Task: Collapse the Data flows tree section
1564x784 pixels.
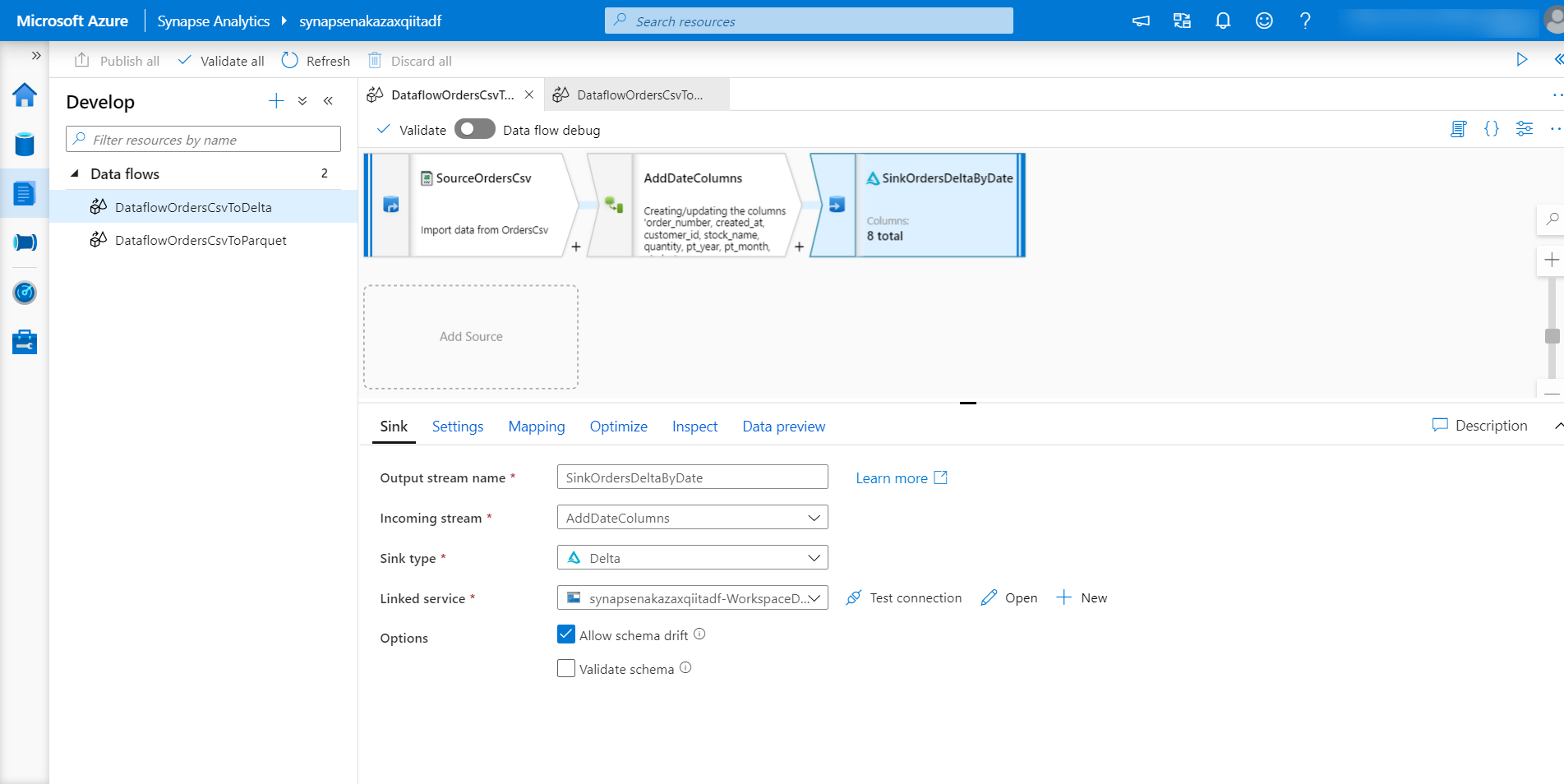Action: click(x=75, y=173)
